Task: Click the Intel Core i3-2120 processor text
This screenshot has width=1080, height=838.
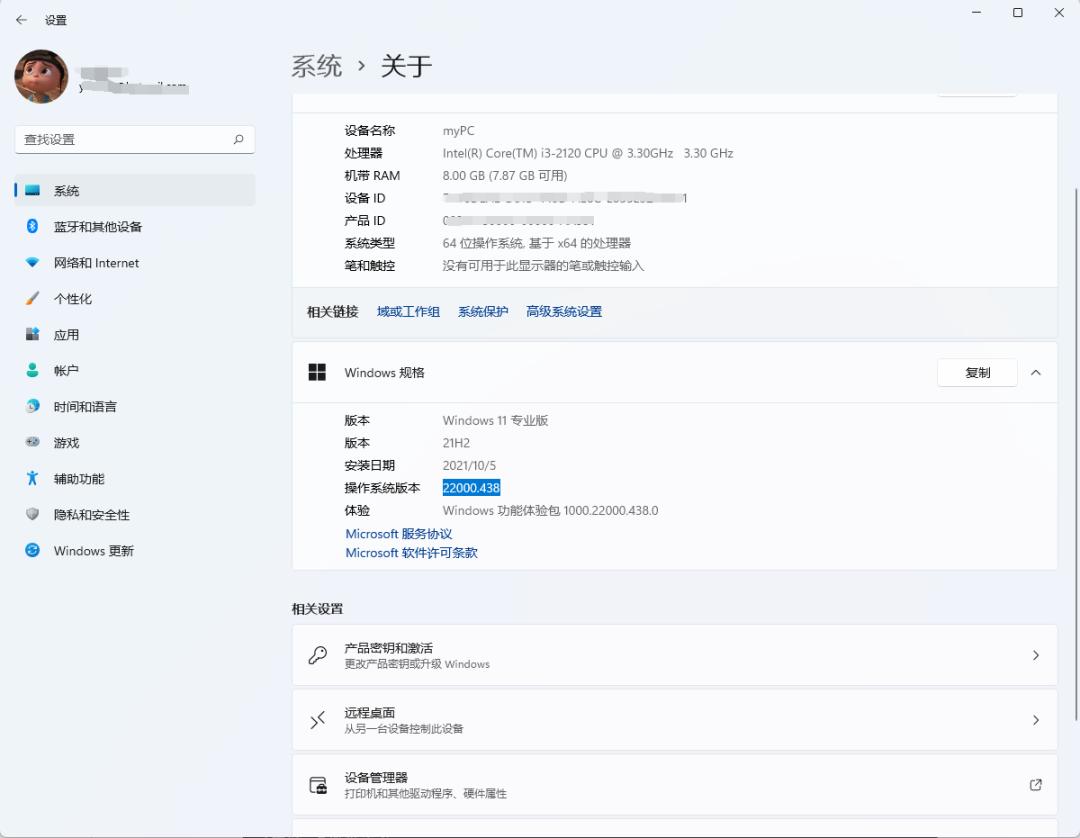Action: point(588,153)
